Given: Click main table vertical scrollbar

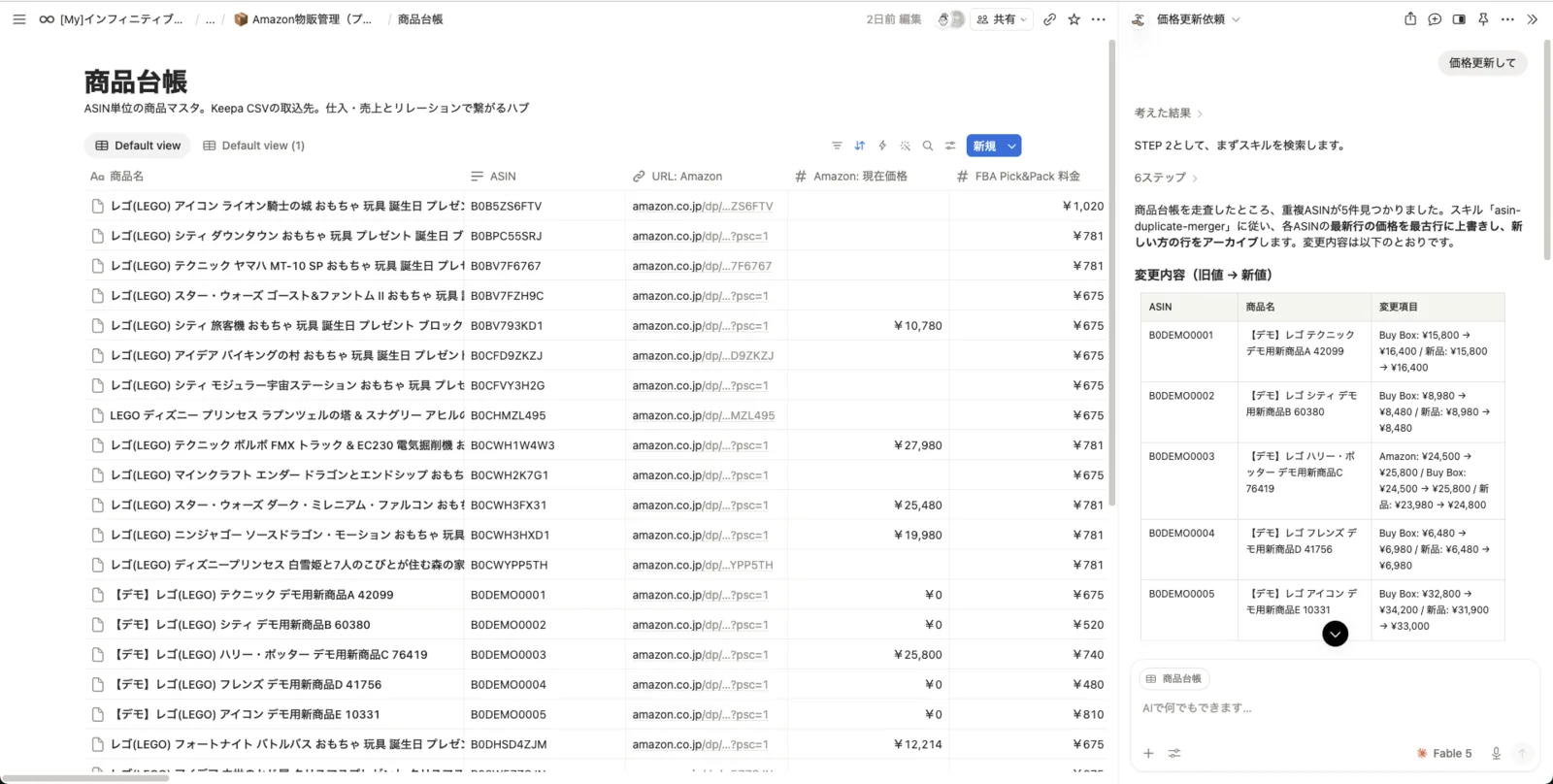Looking at the screenshot, I should pyautogui.click(x=1112, y=272).
